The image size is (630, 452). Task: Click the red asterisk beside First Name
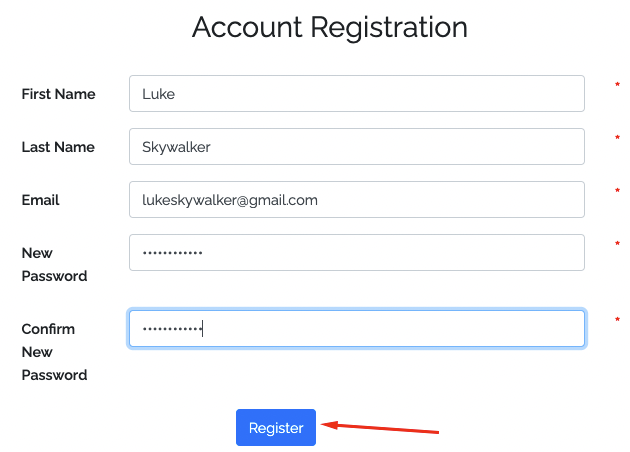pyautogui.click(x=617, y=86)
